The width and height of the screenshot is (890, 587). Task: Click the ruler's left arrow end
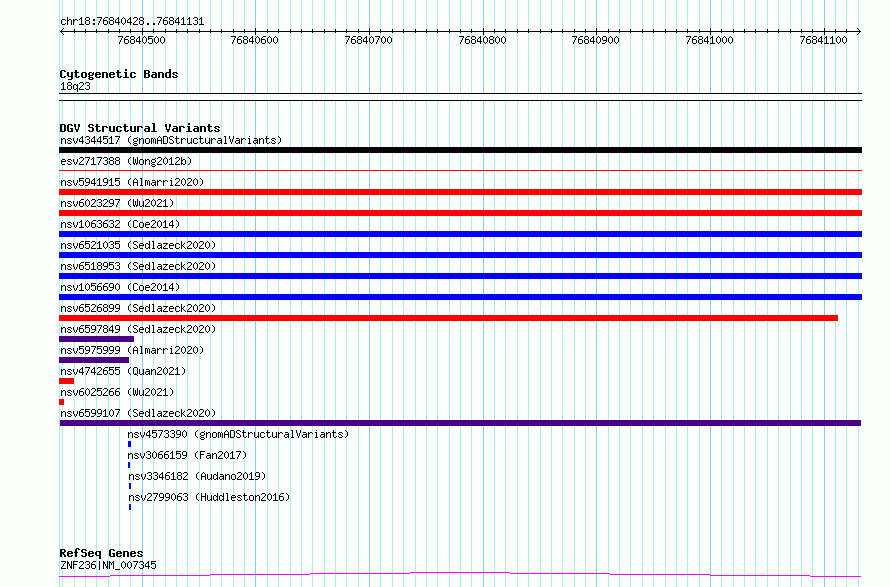point(62,31)
